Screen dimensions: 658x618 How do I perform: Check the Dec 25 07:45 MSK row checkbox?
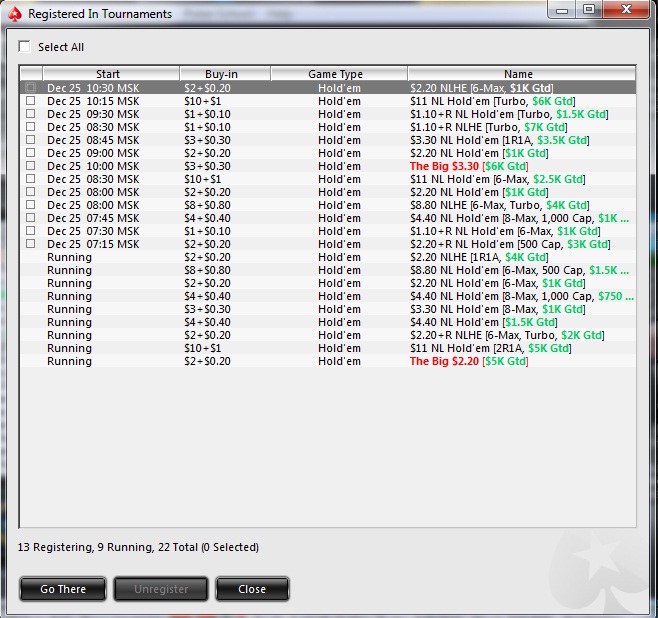coord(30,217)
